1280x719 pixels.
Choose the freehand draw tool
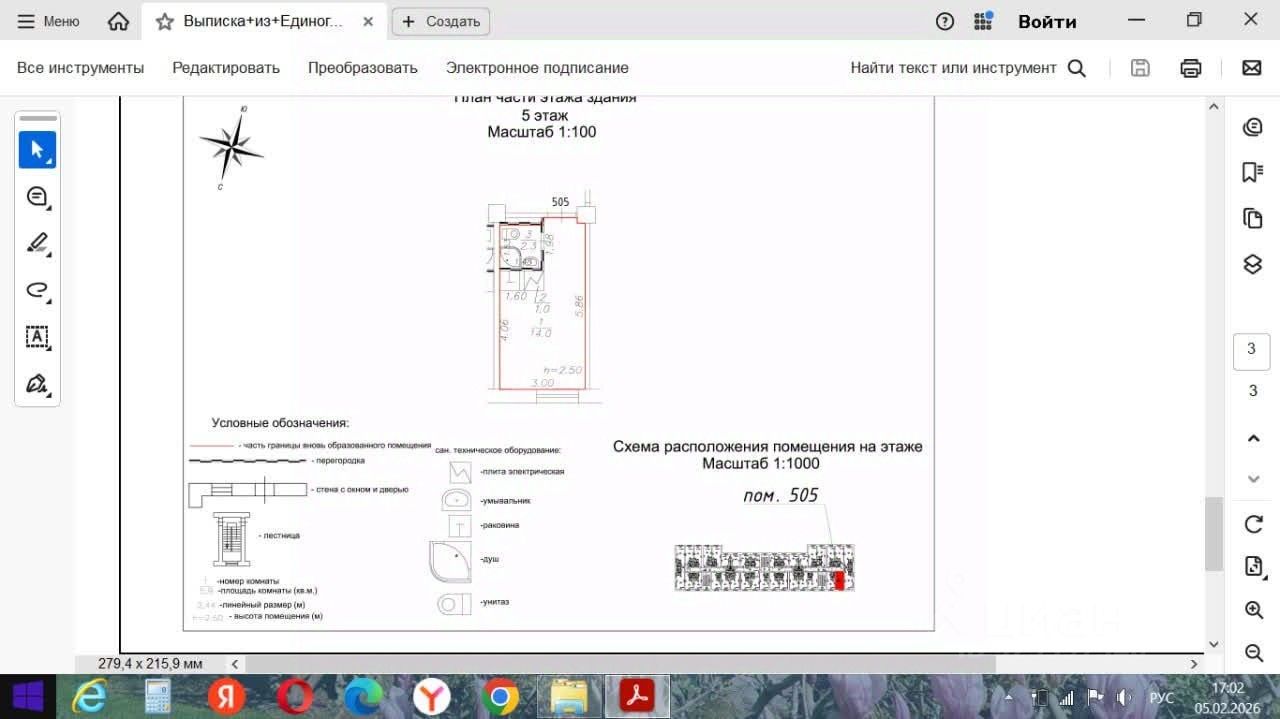coord(37,290)
